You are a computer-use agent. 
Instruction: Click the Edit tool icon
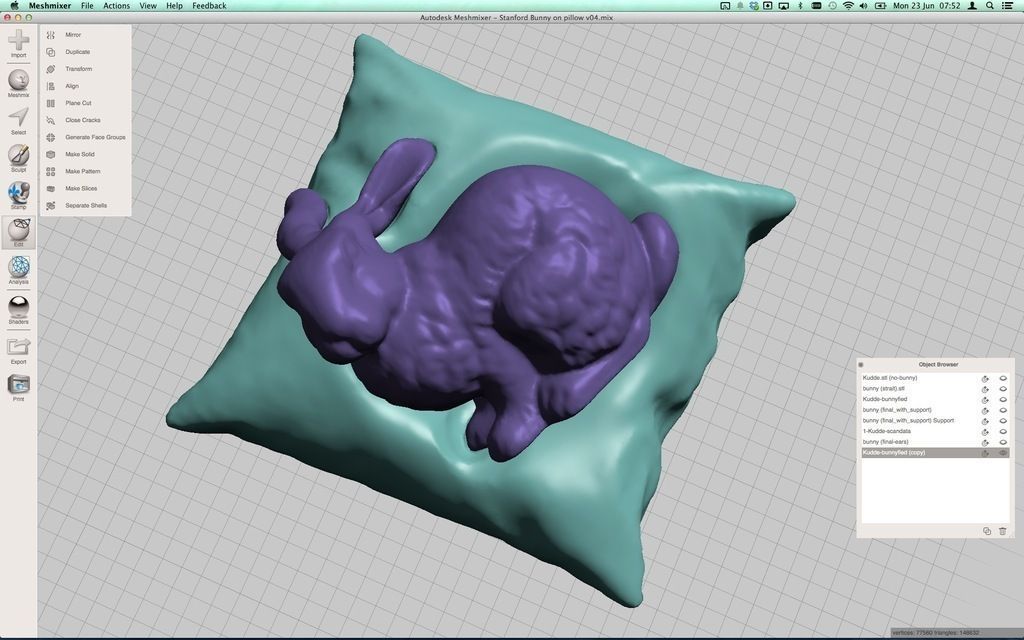(x=18, y=231)
